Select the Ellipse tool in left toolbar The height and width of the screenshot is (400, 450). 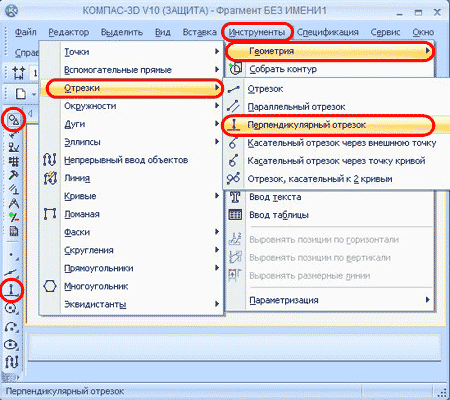click(12, 344)
